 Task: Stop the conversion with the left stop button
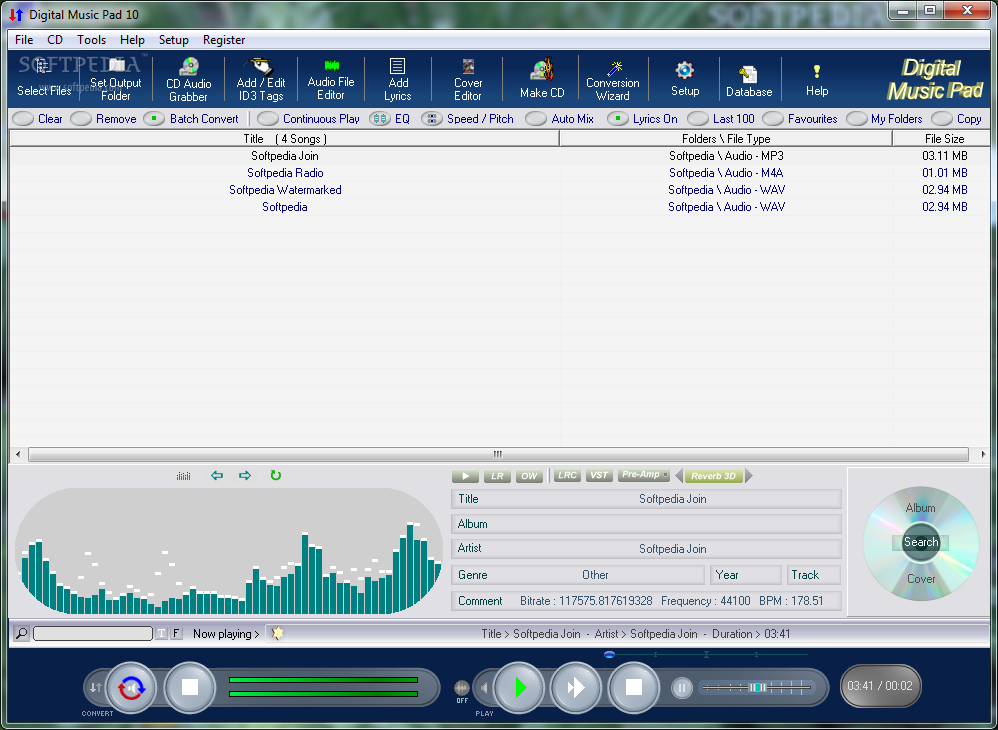click(x=190, y=687)
